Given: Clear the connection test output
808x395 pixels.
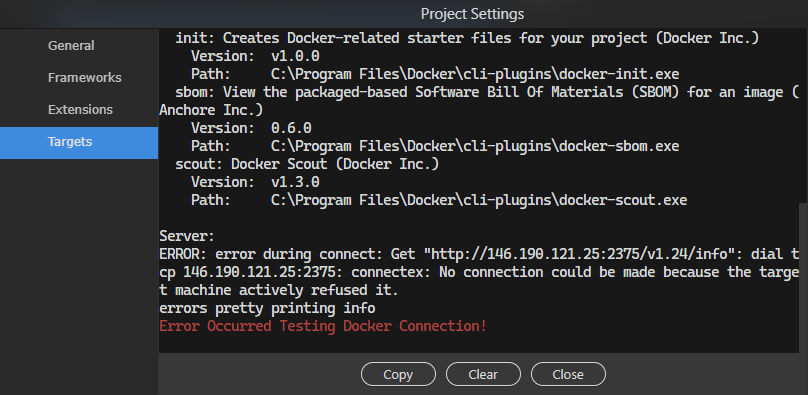Looking at the screenshot, I should click(483, 374).
